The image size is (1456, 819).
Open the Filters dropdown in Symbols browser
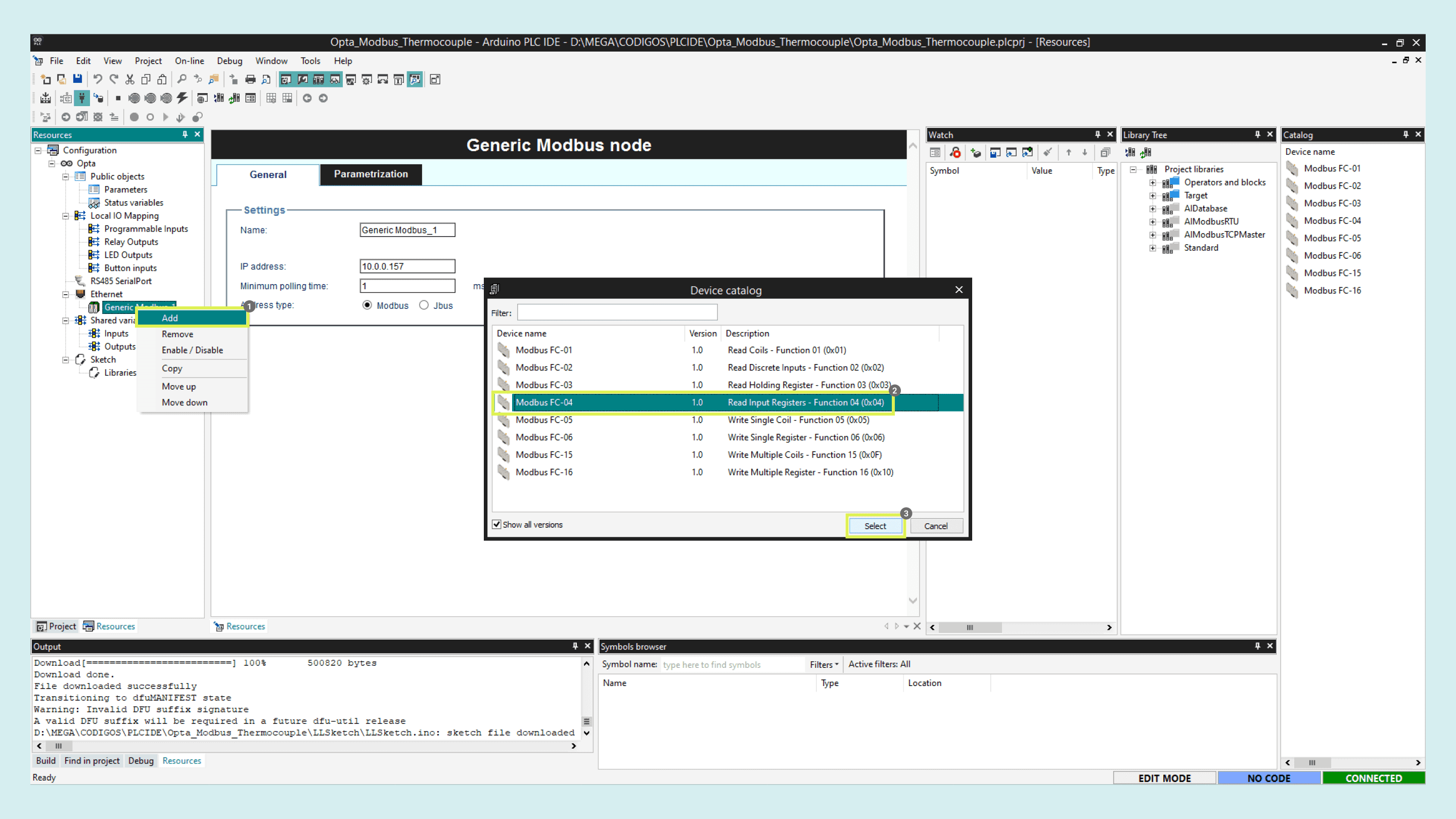tap(824, 665)
